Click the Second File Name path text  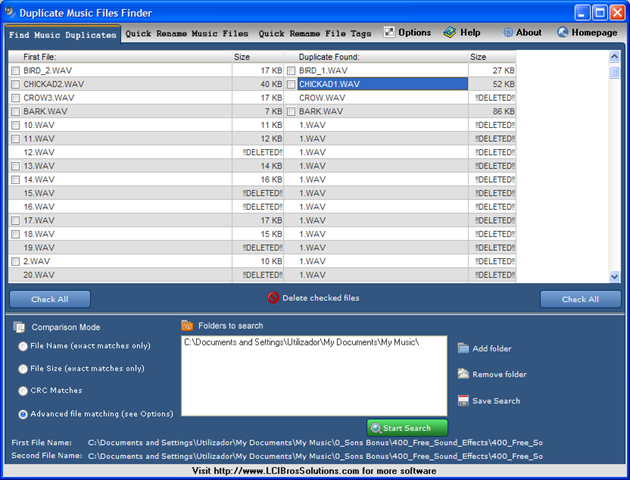(315, 456)
